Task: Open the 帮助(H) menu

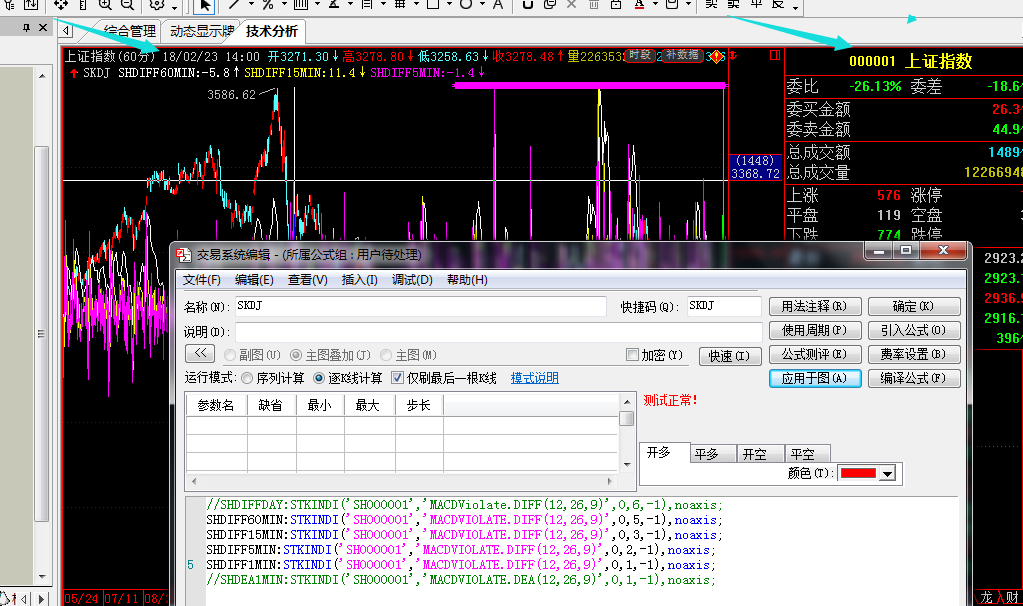Action: [x=467, y=280]
